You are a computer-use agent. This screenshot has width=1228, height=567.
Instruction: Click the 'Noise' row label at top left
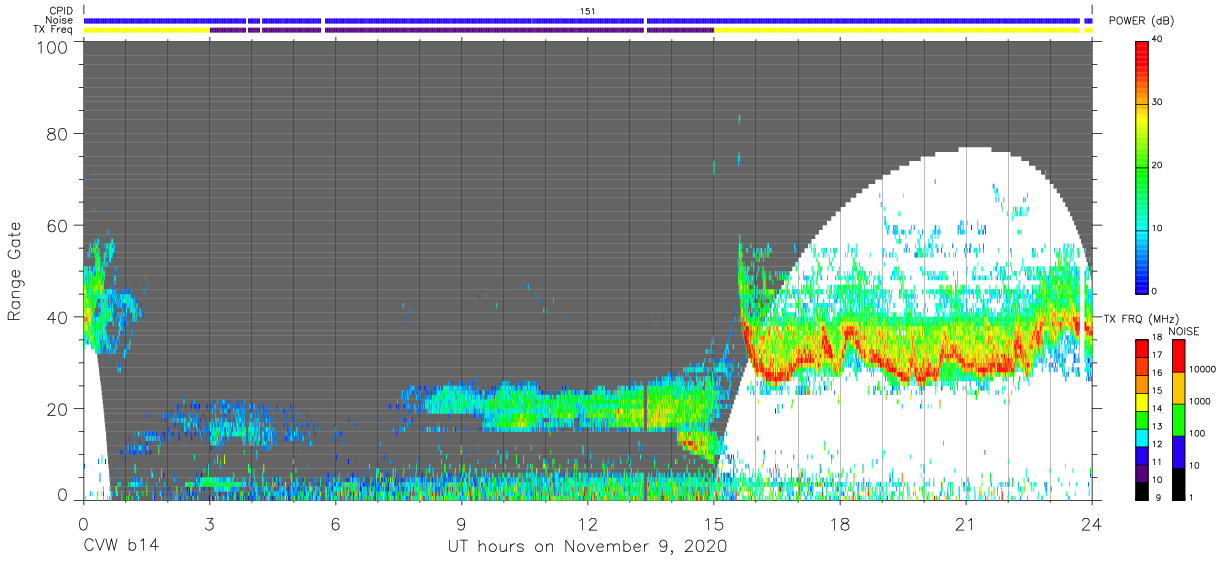tap(59, 20)
